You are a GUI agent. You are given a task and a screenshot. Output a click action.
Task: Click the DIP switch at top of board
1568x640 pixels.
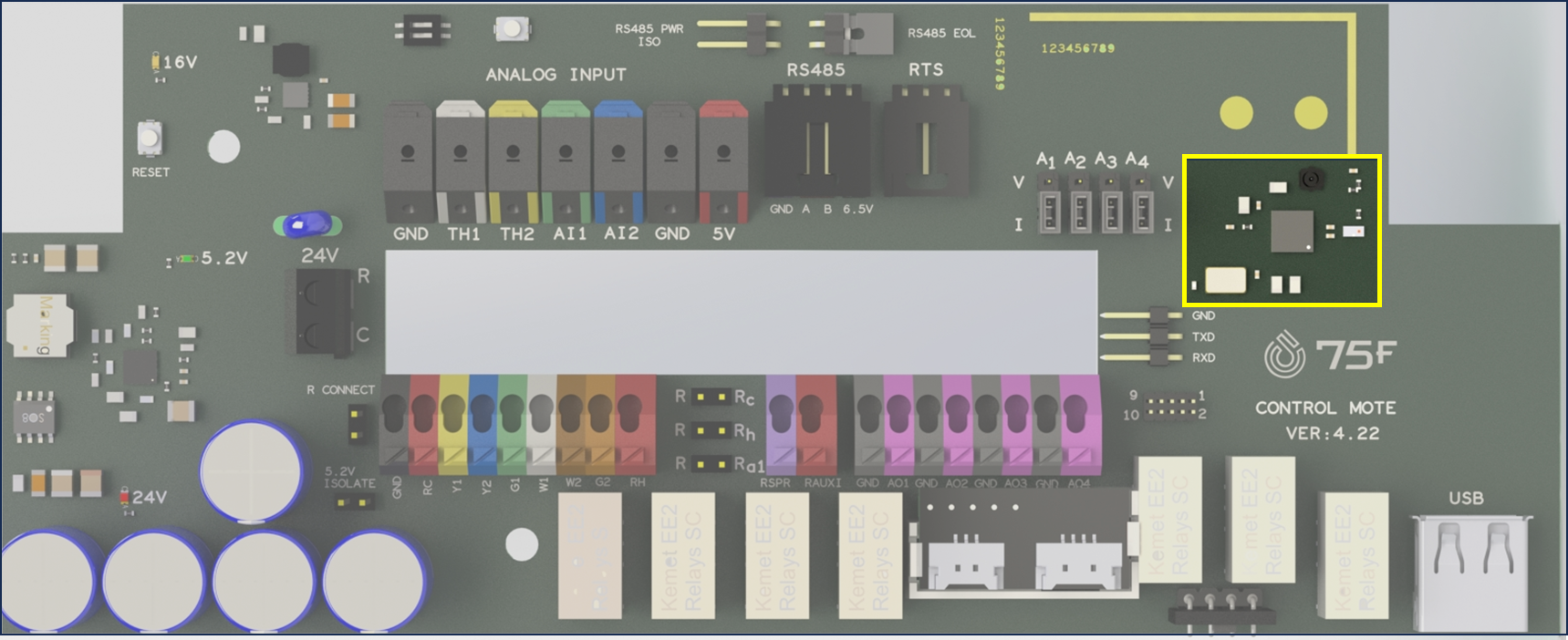tap(421, 31)
